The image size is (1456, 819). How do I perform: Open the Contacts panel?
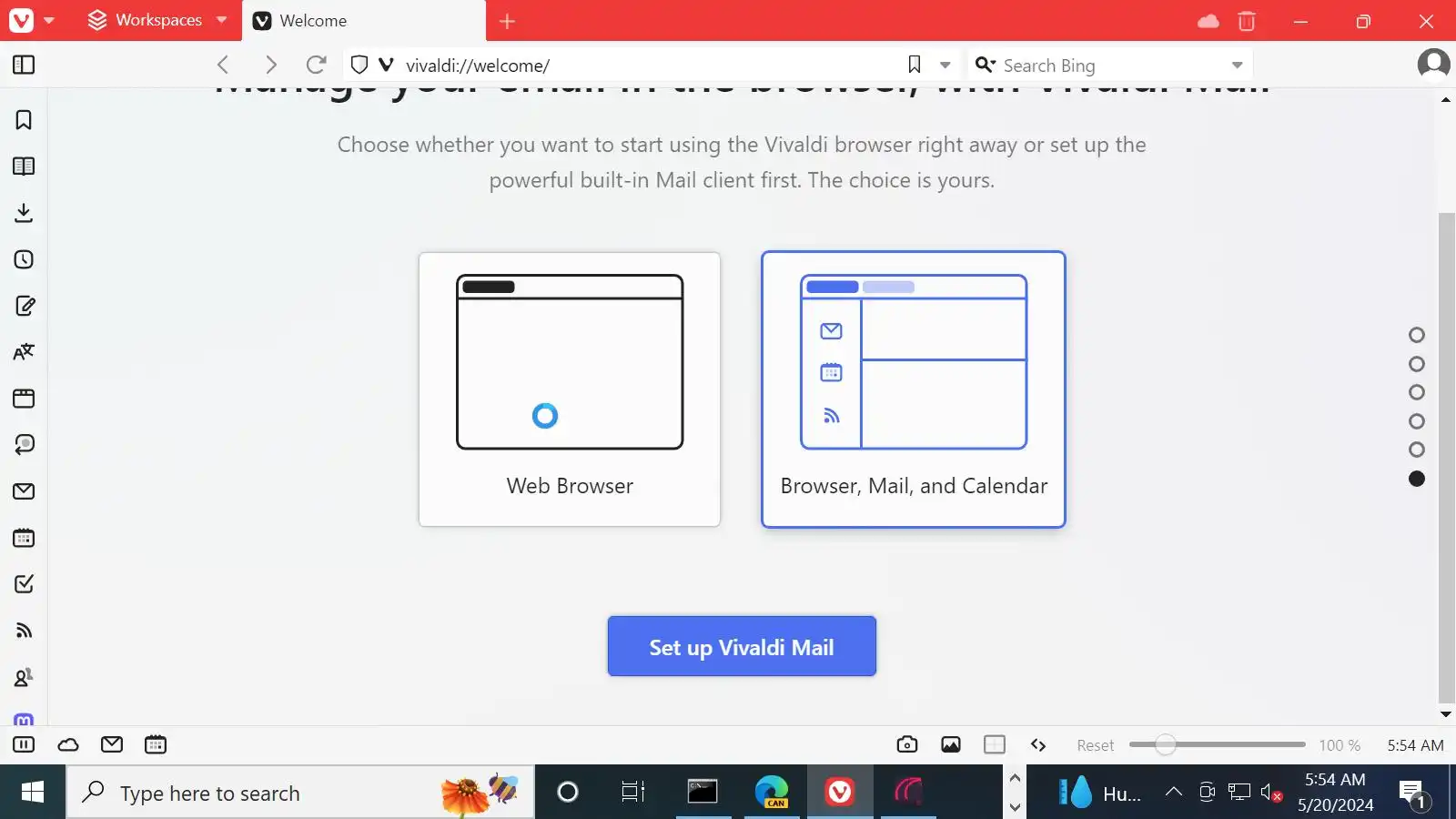pos(24,677)
